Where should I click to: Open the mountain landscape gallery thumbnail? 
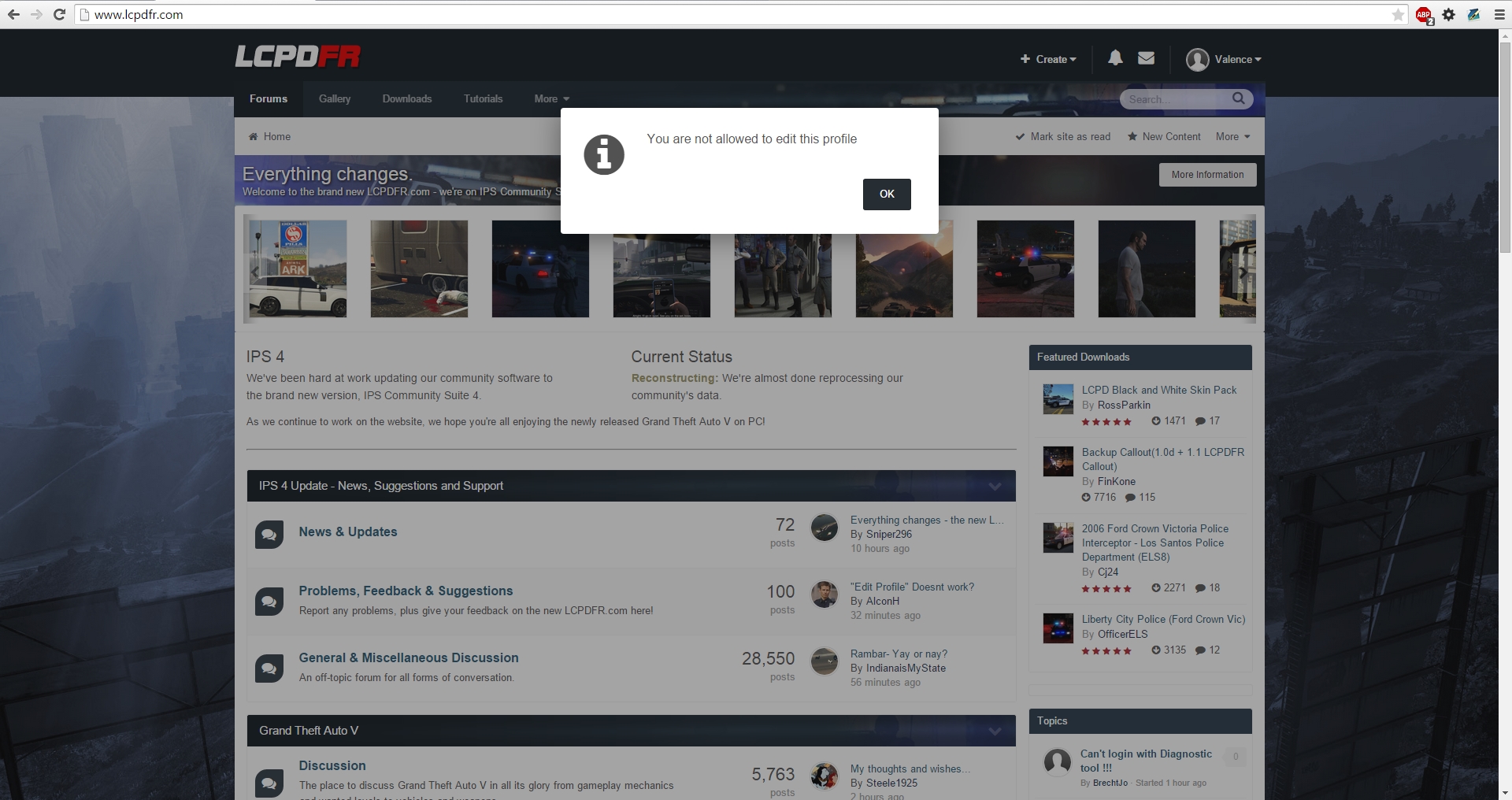904,269
